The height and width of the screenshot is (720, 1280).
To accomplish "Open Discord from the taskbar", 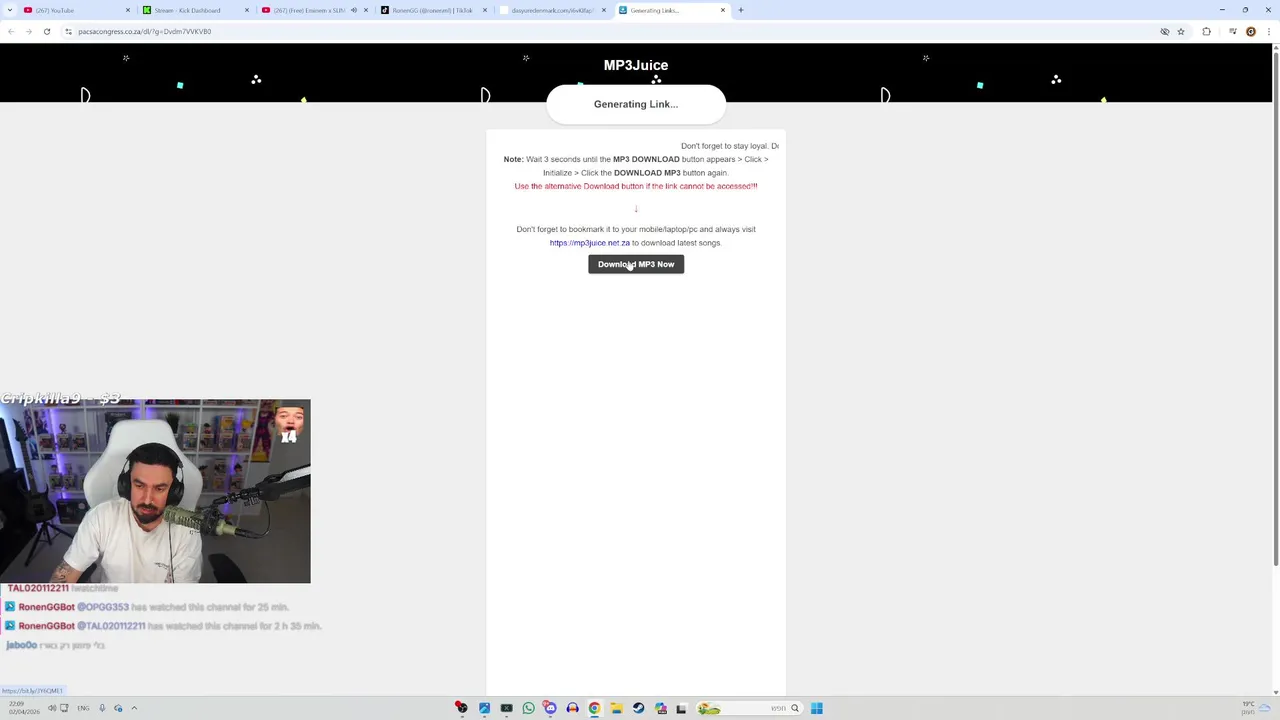I will pos(550,708).
